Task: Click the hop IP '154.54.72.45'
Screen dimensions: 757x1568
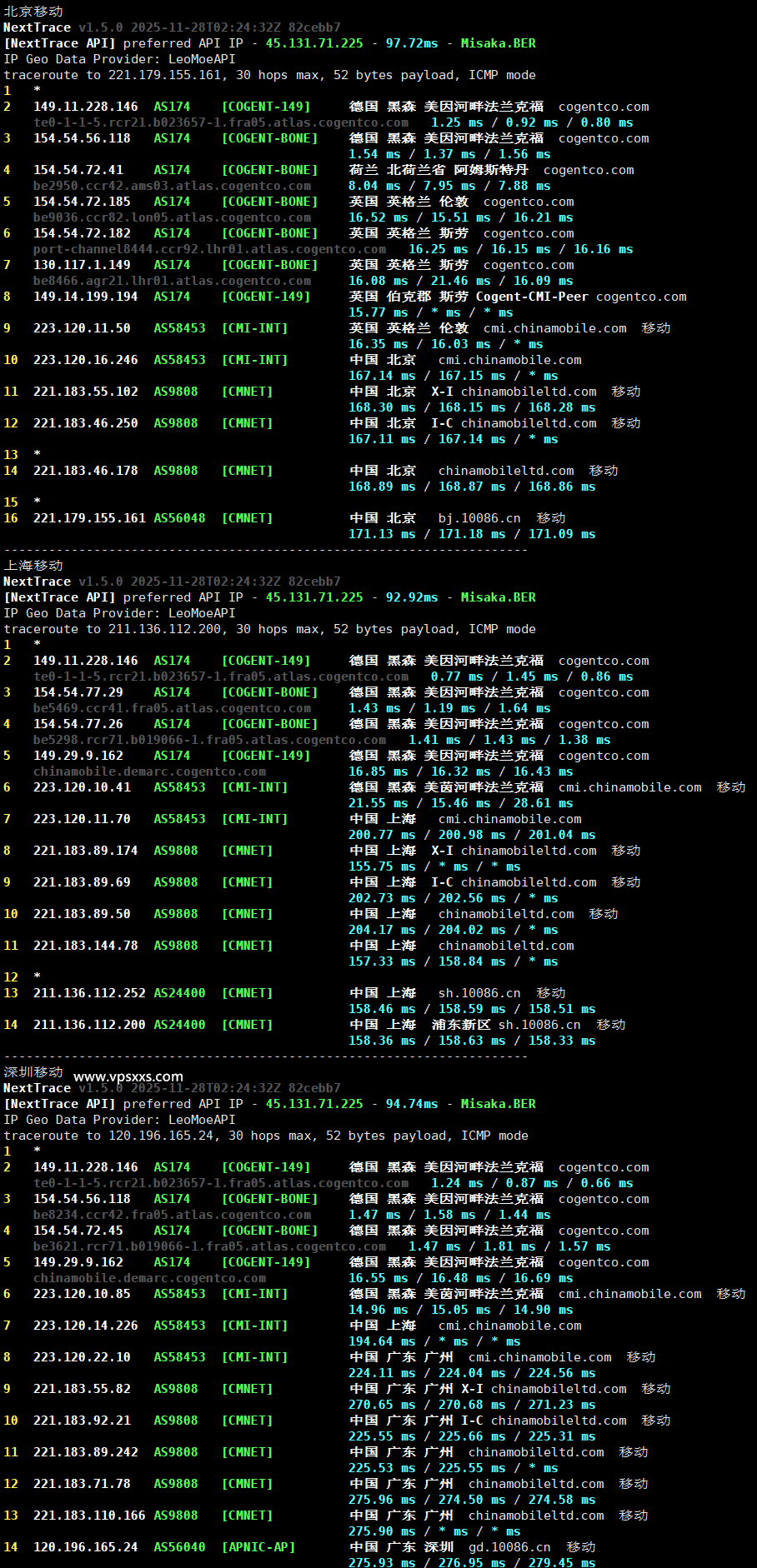Action: point(78,1231)
